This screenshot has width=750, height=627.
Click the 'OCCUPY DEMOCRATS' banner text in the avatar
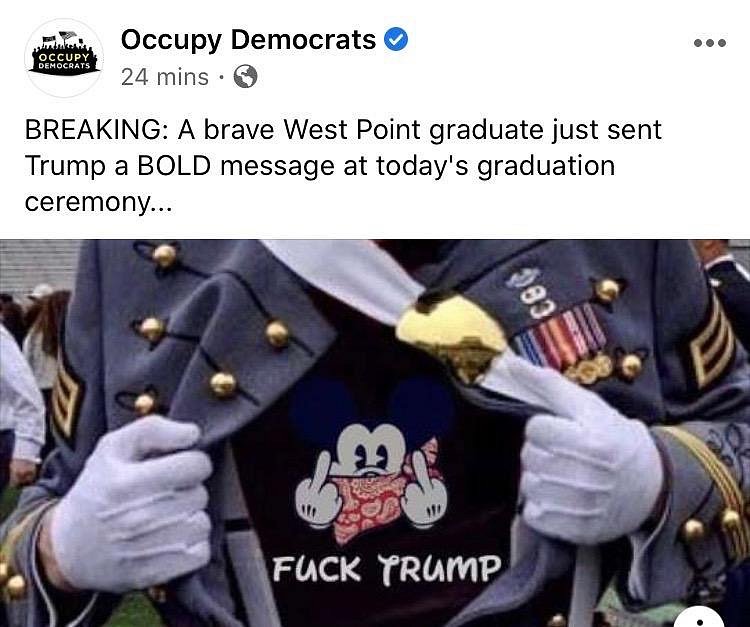[64, 61]
